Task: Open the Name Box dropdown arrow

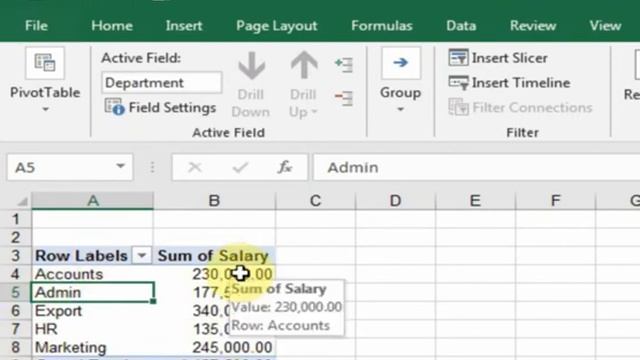Action: click(120, 166)
